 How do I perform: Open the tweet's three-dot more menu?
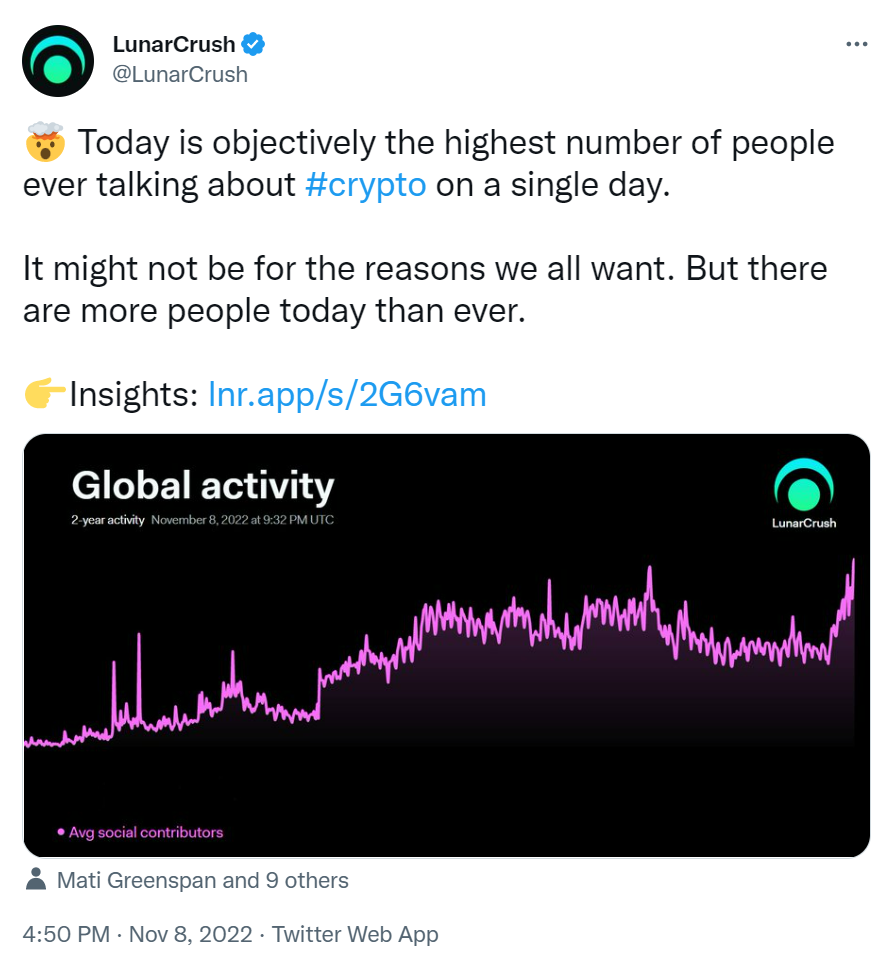857,44
